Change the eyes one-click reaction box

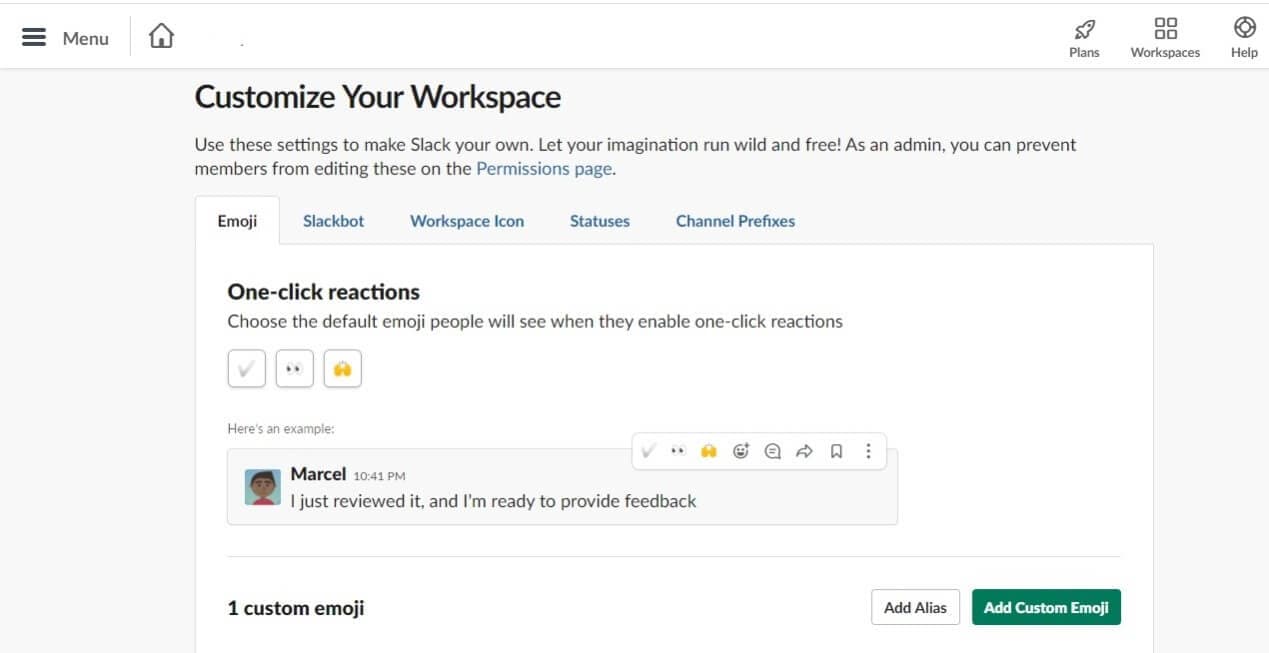pos(294,368)
